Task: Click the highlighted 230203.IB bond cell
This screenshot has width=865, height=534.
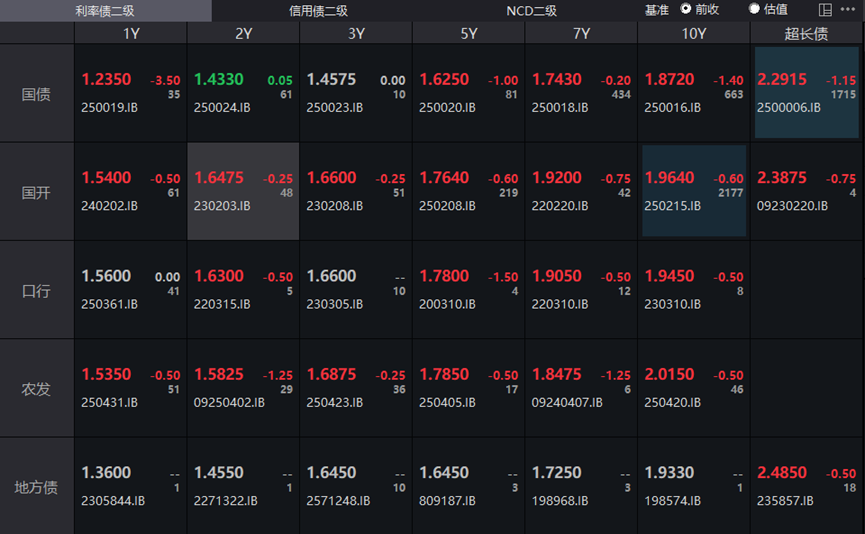Action: pos(243,191)
